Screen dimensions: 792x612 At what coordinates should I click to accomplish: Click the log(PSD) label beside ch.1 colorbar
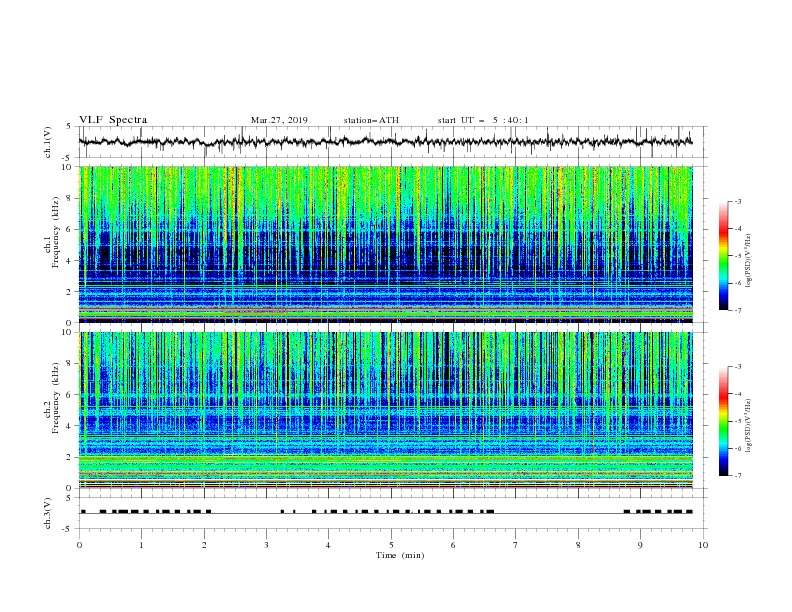pos(749,261)
